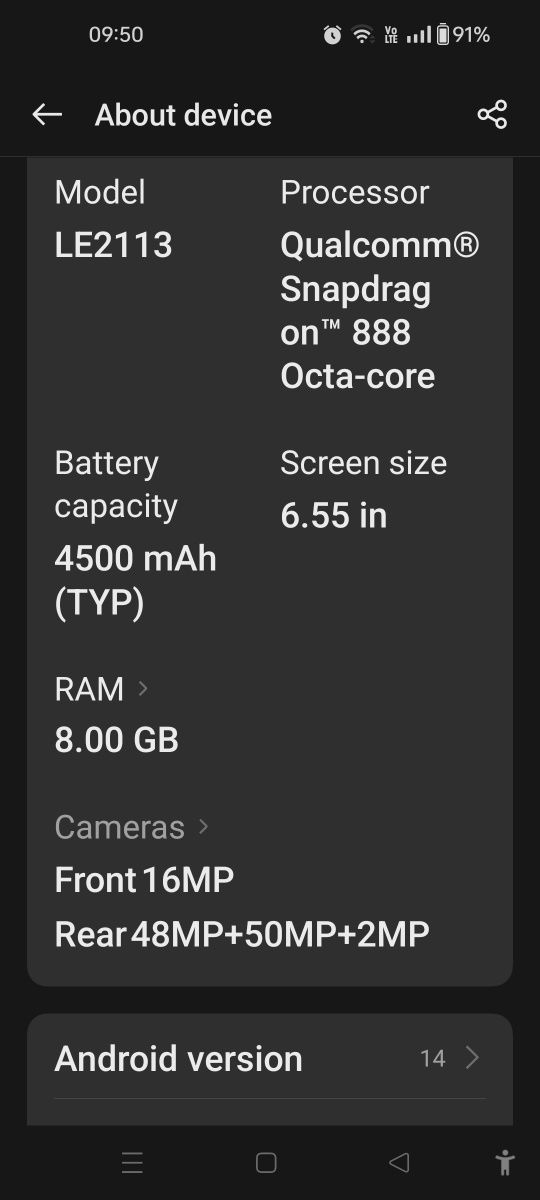Screen dimensions: 540x1200
Task: Tap the VoLTE status icon
Action: [x=391, y=35]
